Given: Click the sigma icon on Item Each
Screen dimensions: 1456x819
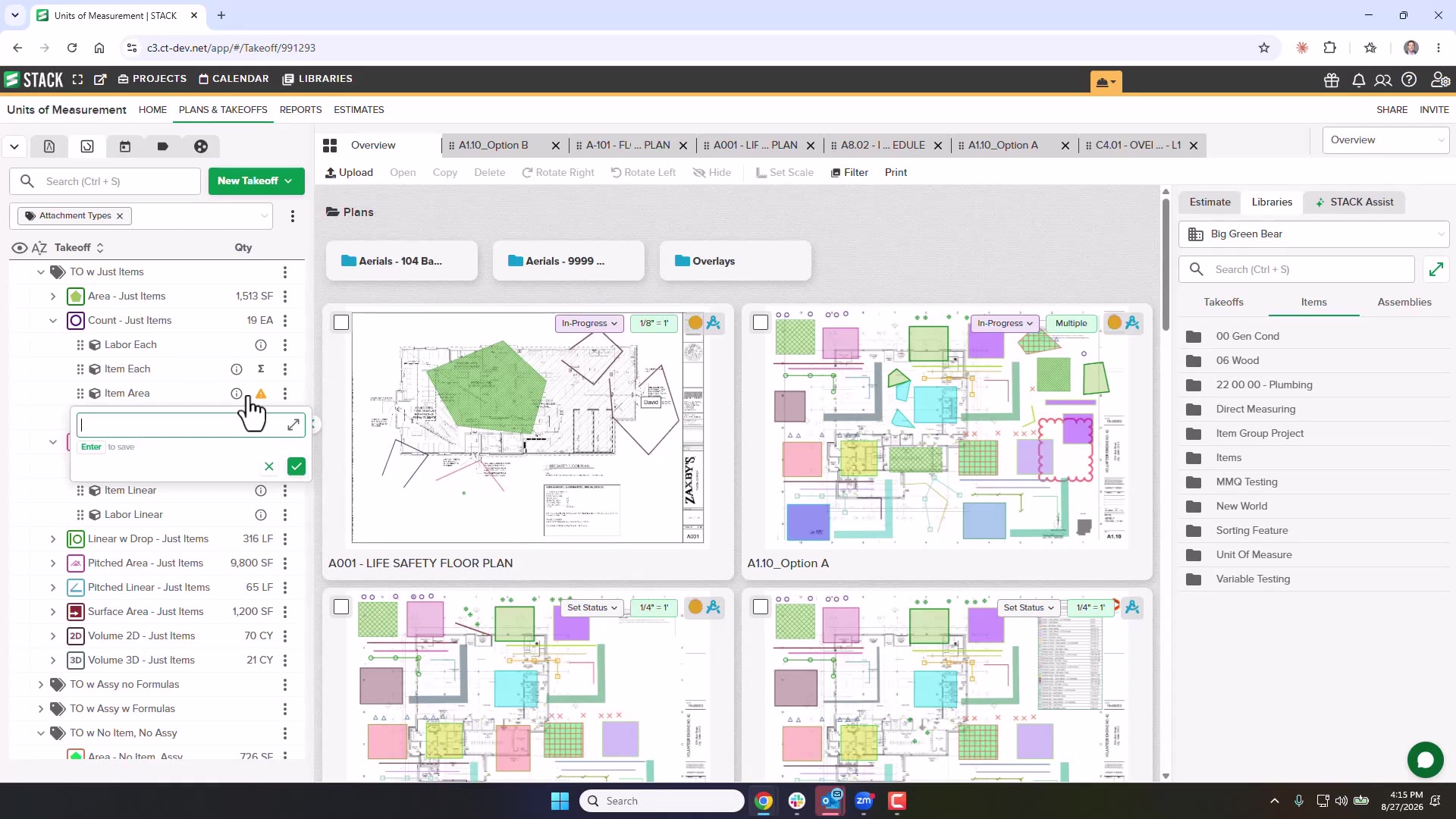Looking at the screenshot, I should tap(261, 369).
